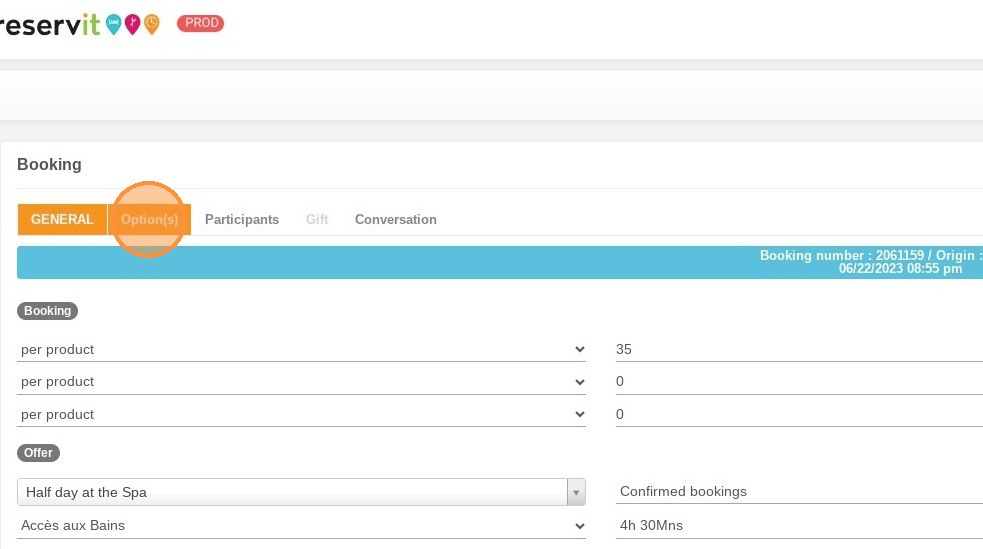
Task: Open the Half day at the Spa combo box
Action: pyautogui.click(x=302, y=492)
